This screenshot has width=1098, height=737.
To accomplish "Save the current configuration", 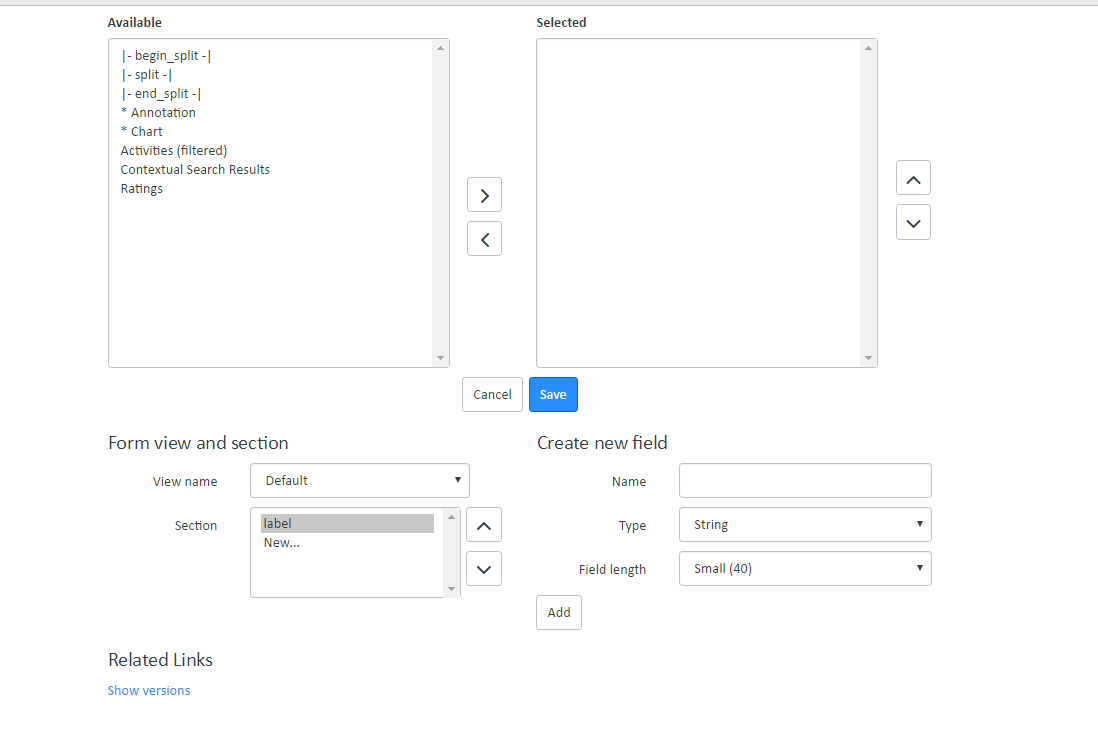I will tap(553, 394).
